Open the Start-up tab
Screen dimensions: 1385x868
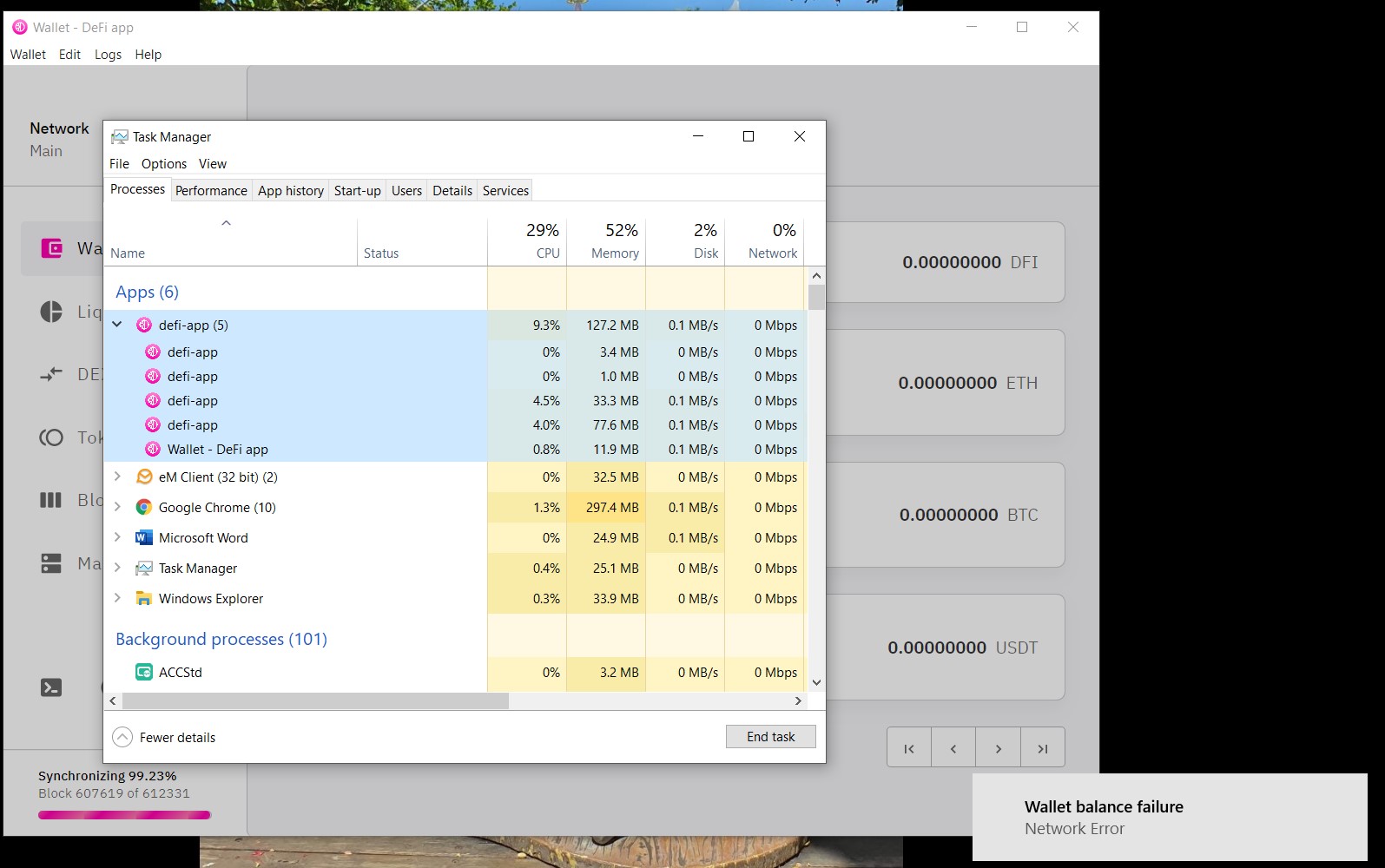(358, 191)
